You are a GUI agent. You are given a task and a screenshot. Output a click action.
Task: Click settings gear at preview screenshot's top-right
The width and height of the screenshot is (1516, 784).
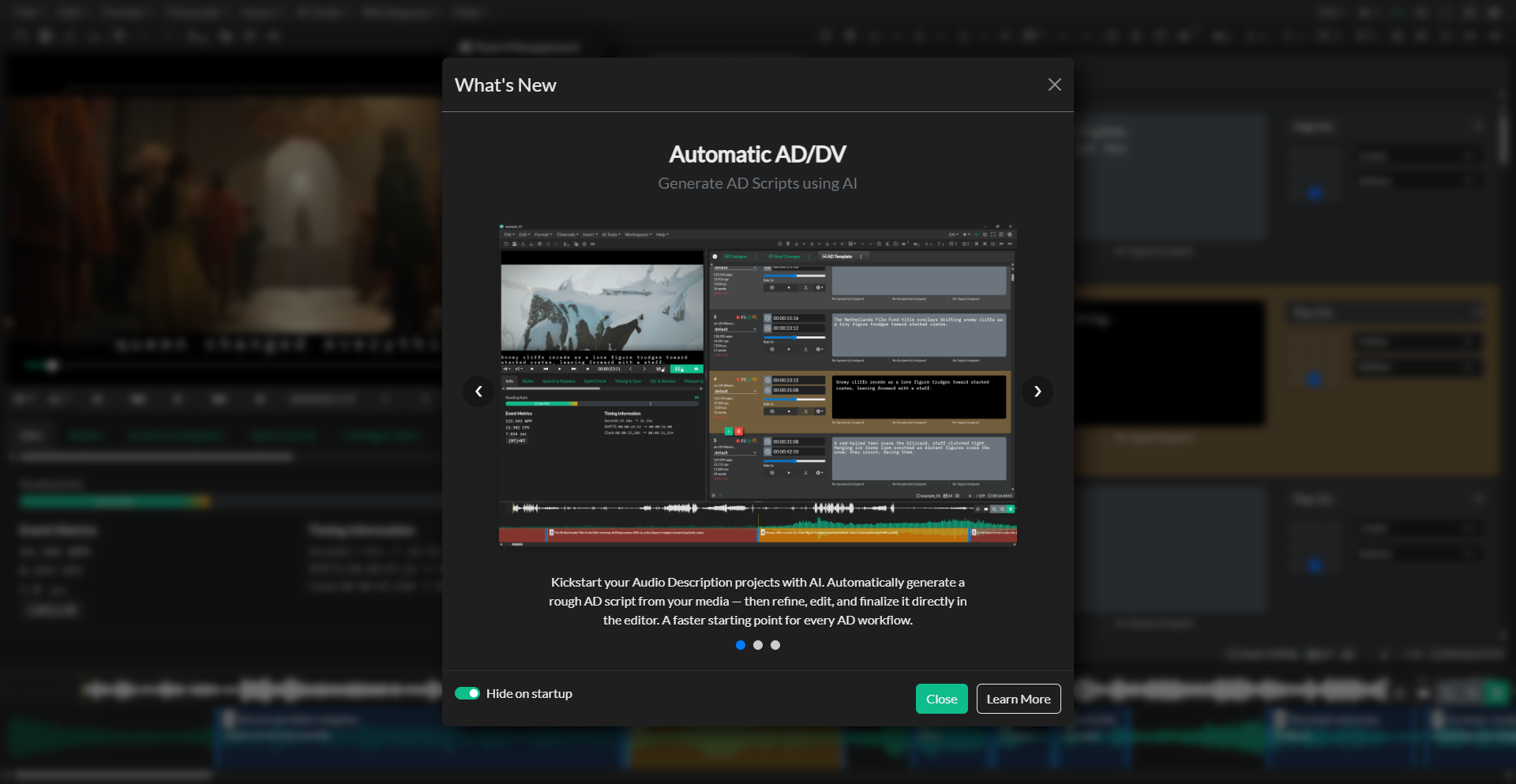coord(1010,234)
